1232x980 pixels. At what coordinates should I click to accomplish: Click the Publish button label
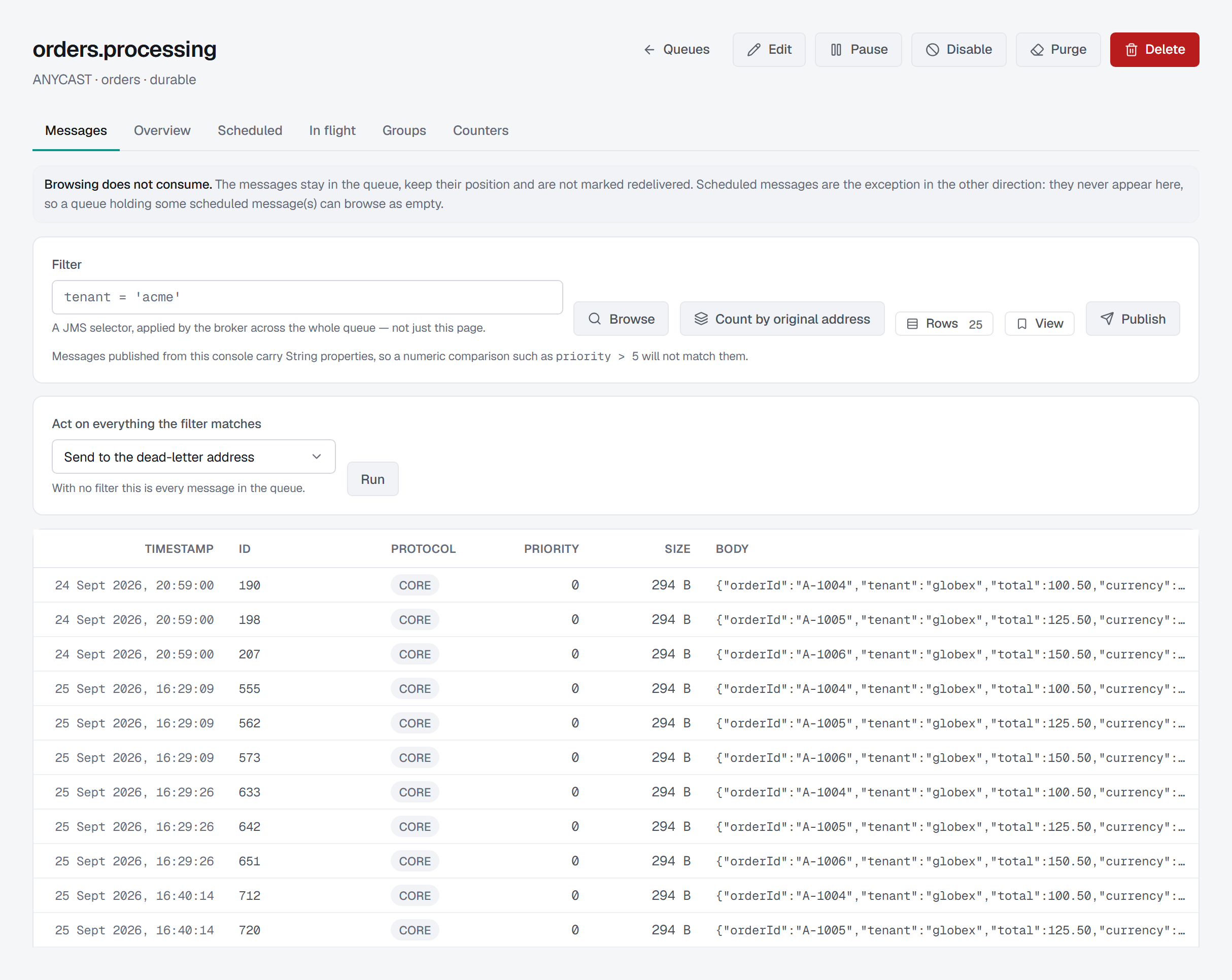(x=1143, y=319)
